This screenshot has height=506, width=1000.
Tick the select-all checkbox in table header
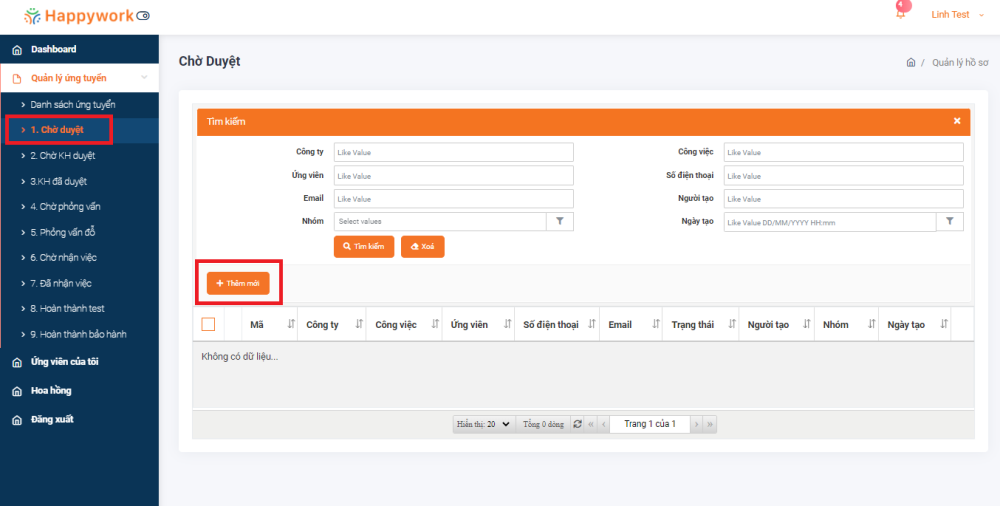point(208,324)
